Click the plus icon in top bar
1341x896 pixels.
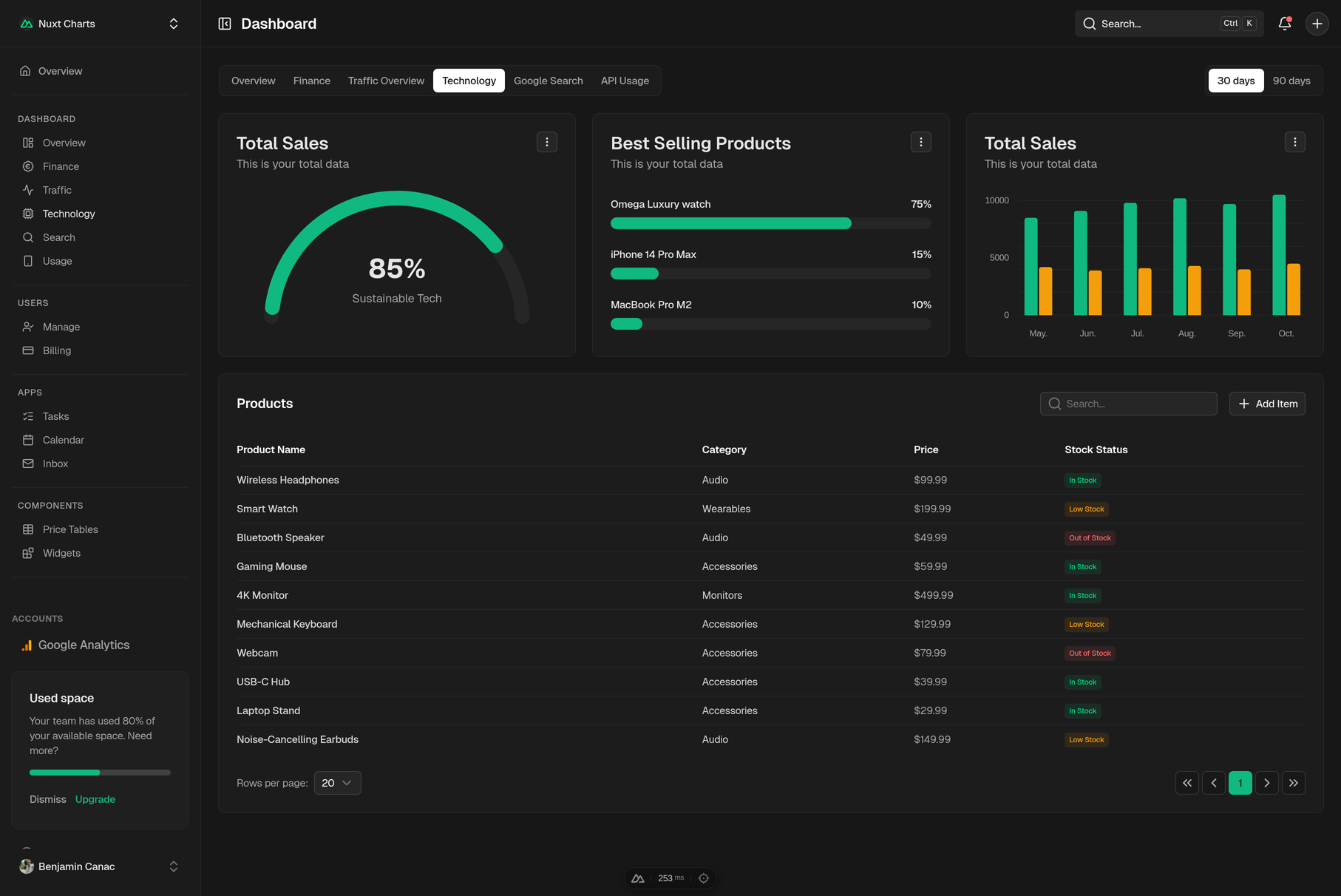tap(1317, 24)
